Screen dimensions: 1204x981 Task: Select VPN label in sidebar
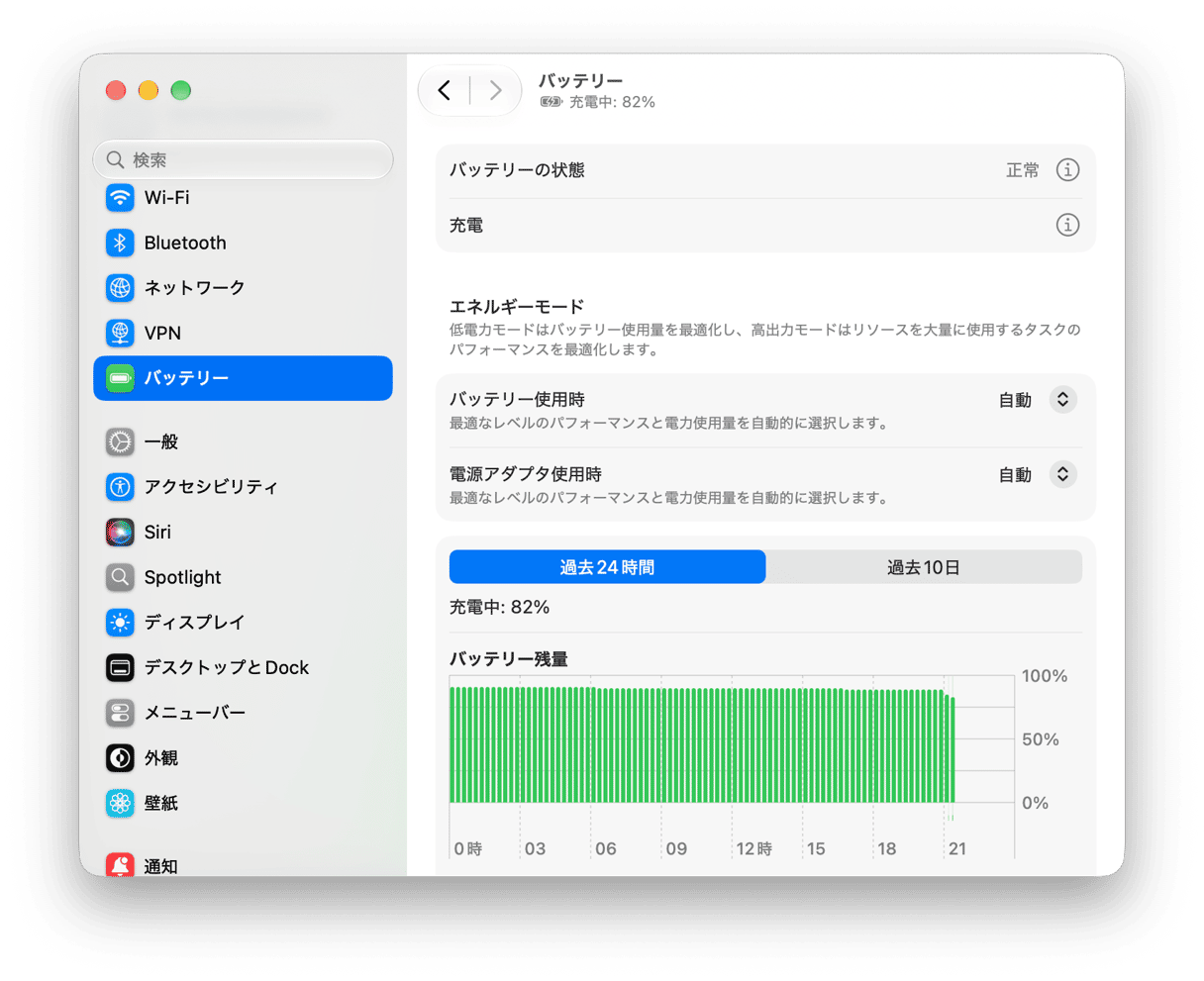(x=162, y=333)
